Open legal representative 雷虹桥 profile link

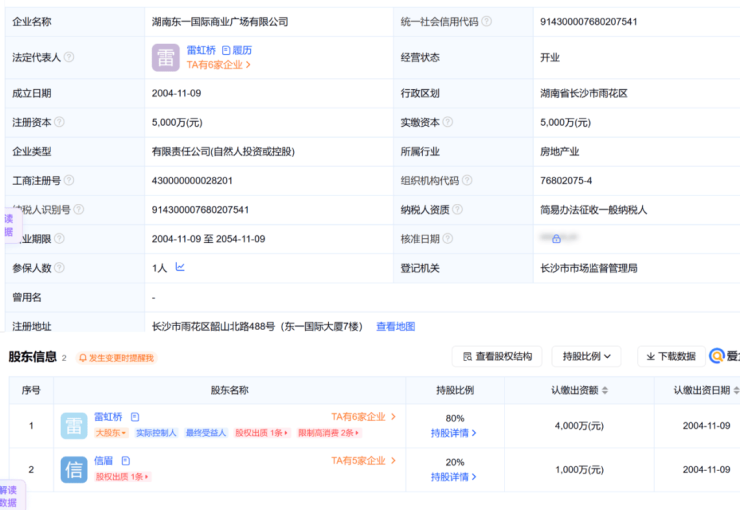click(x=201, y=50)
